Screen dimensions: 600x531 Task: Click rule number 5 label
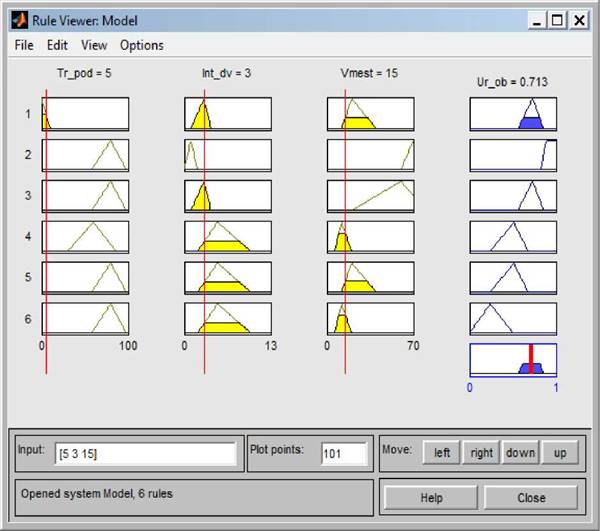tap(28, 277)
